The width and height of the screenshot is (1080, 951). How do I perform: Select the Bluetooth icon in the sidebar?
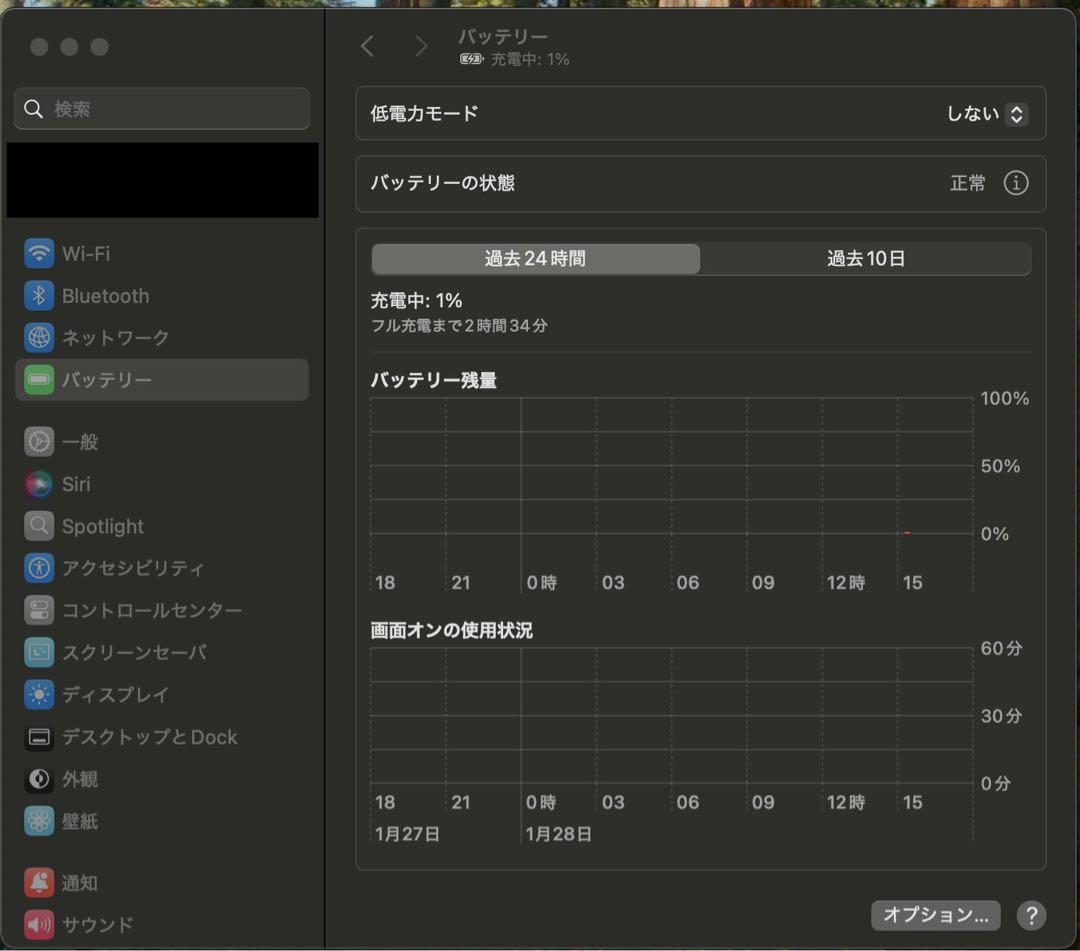click(38, 295)
